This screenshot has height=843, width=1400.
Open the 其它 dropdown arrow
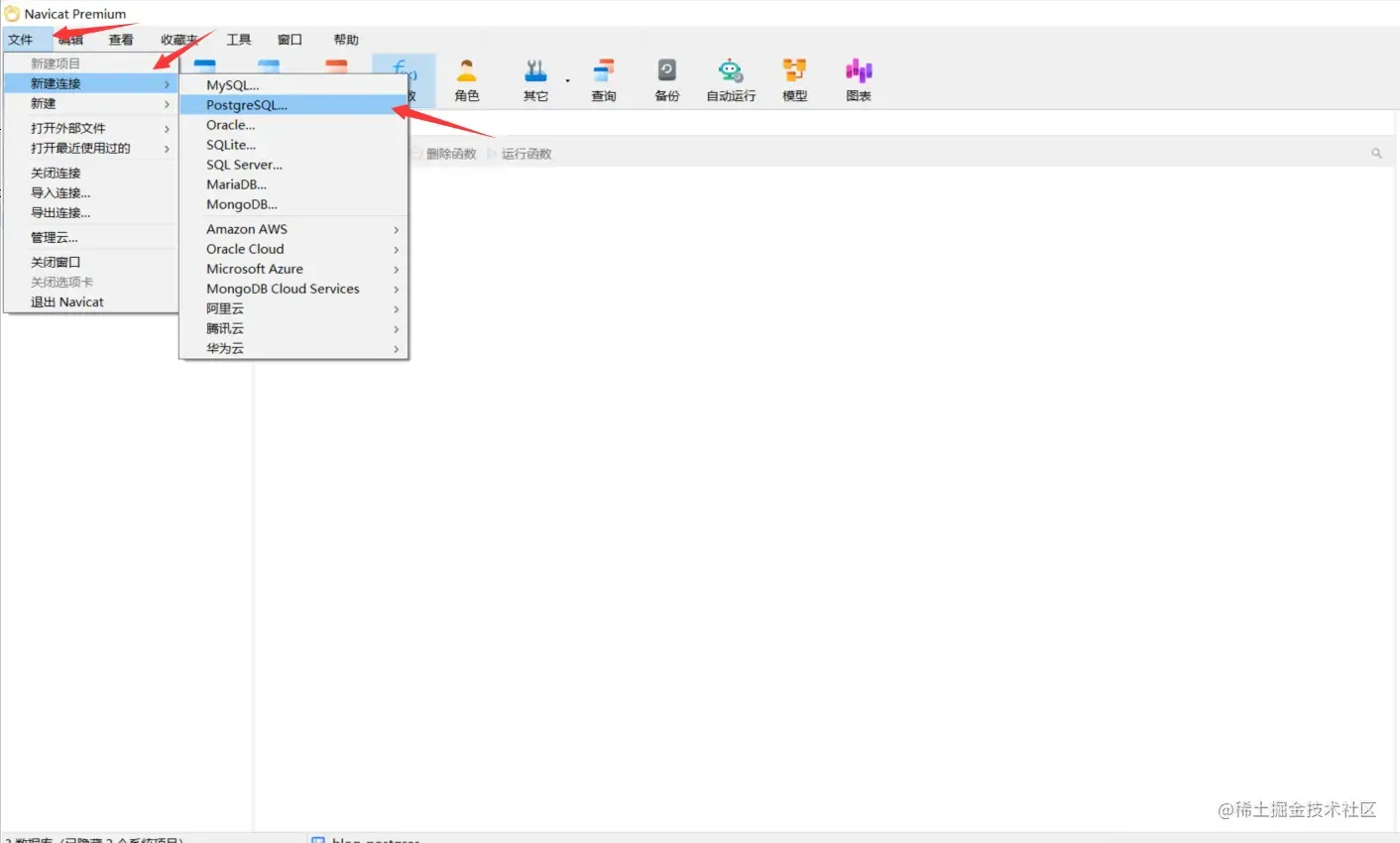coord(567,81)
